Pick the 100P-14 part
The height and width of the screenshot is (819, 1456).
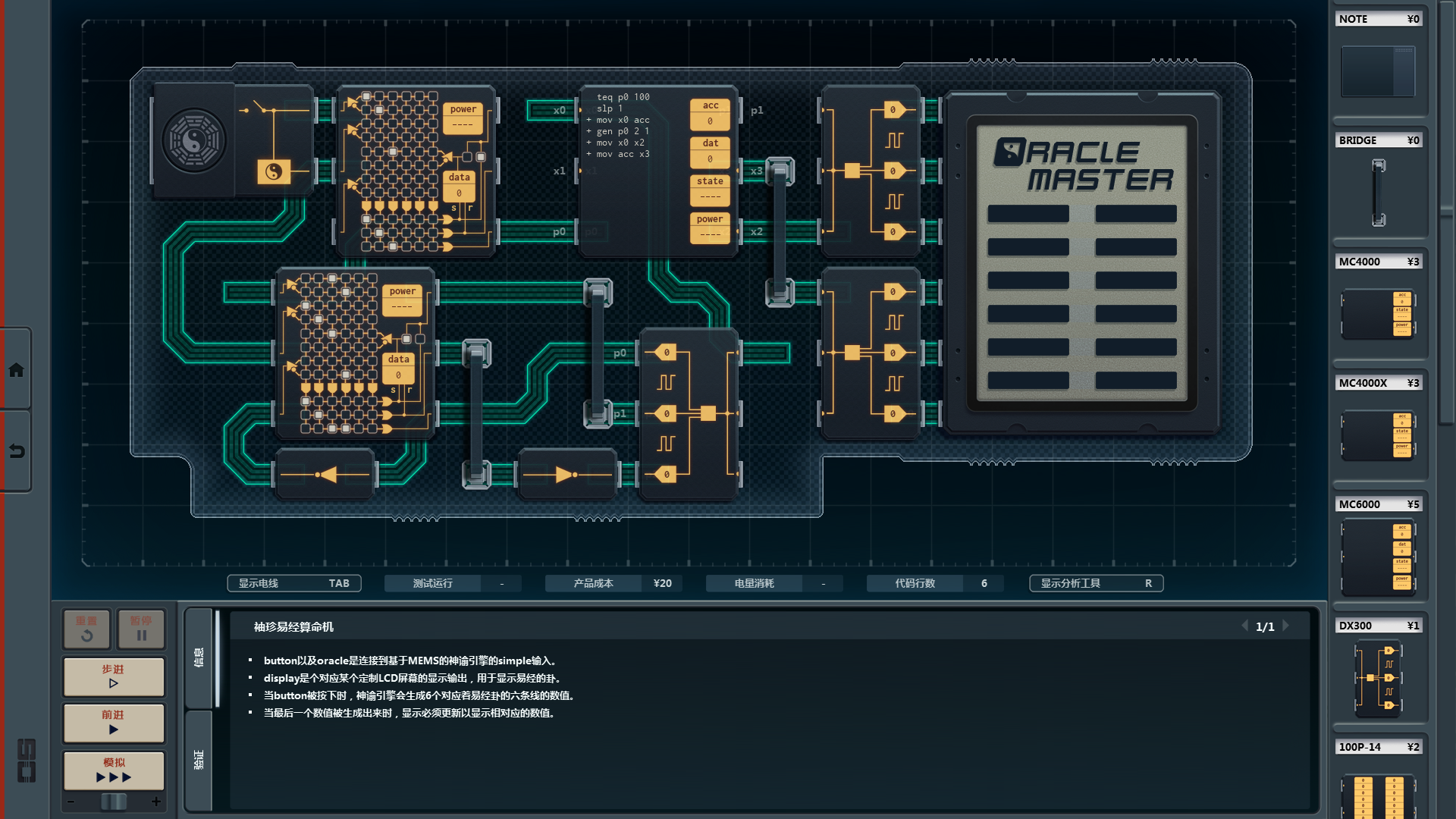coord(1378,792)
